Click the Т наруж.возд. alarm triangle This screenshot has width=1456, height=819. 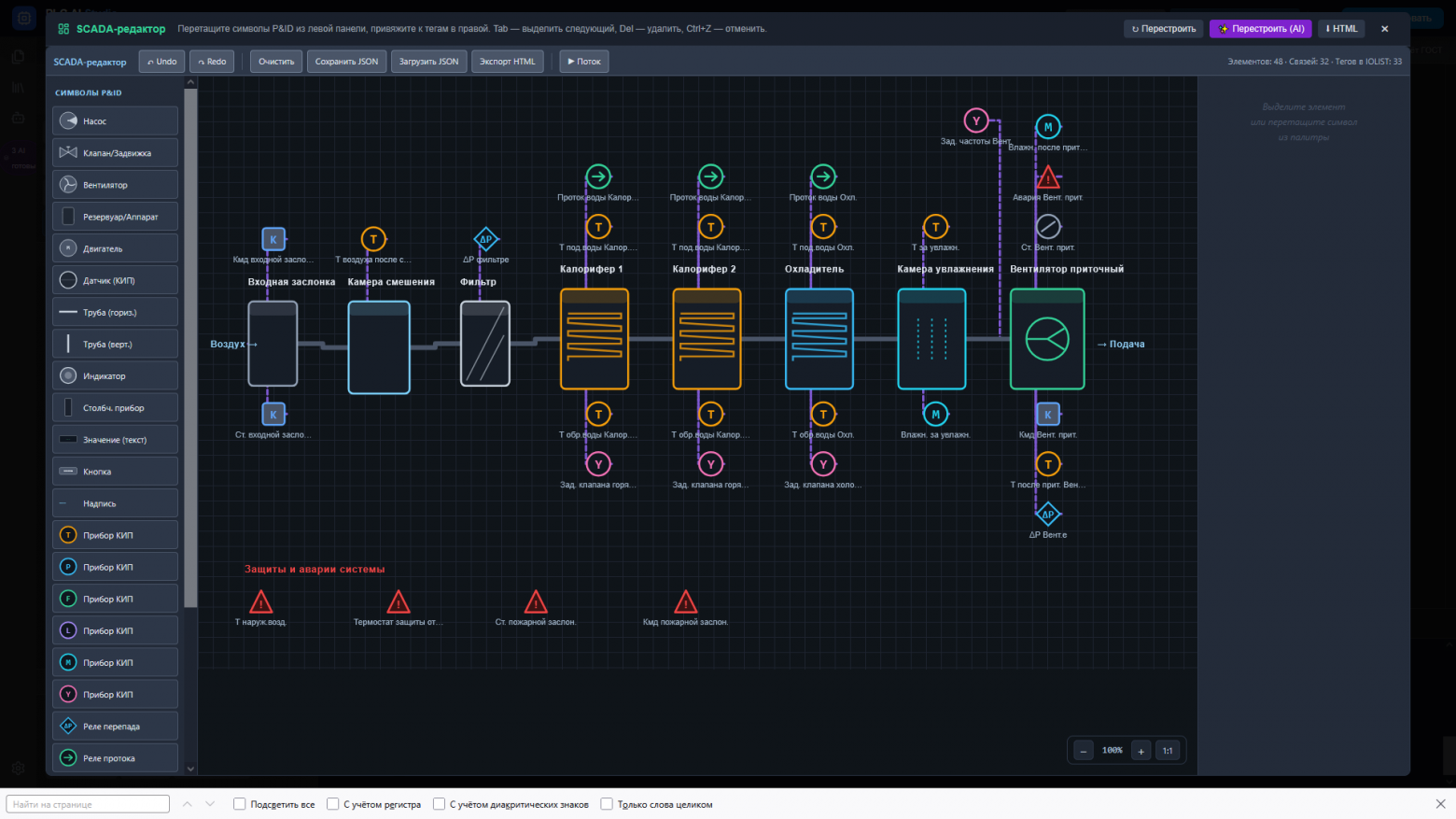point(261,602)
